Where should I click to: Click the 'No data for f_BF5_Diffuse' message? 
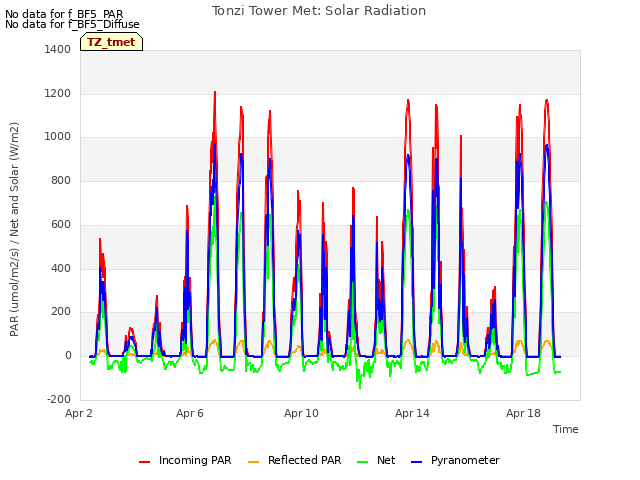tap(72, 24)
